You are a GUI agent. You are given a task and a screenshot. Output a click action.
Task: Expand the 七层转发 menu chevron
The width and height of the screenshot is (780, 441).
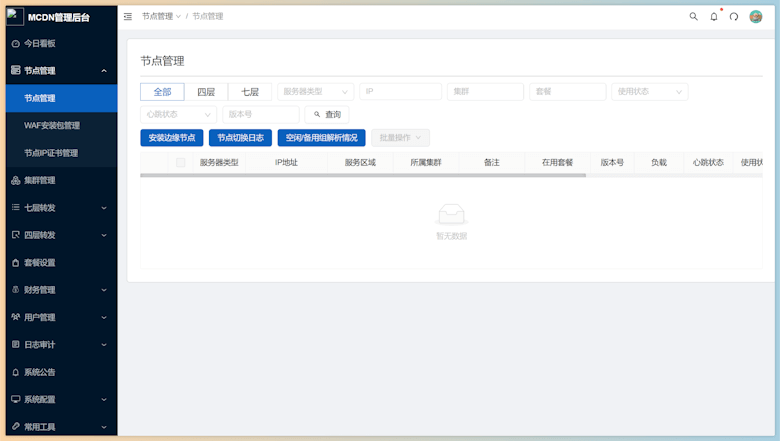coord(104,208)
